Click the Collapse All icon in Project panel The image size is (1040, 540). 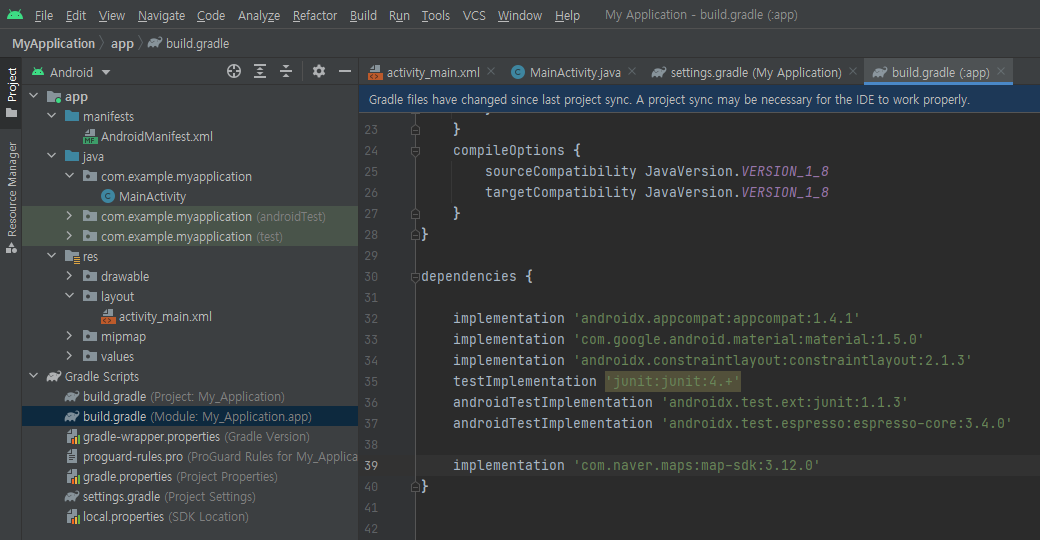[x=286, y=72]
